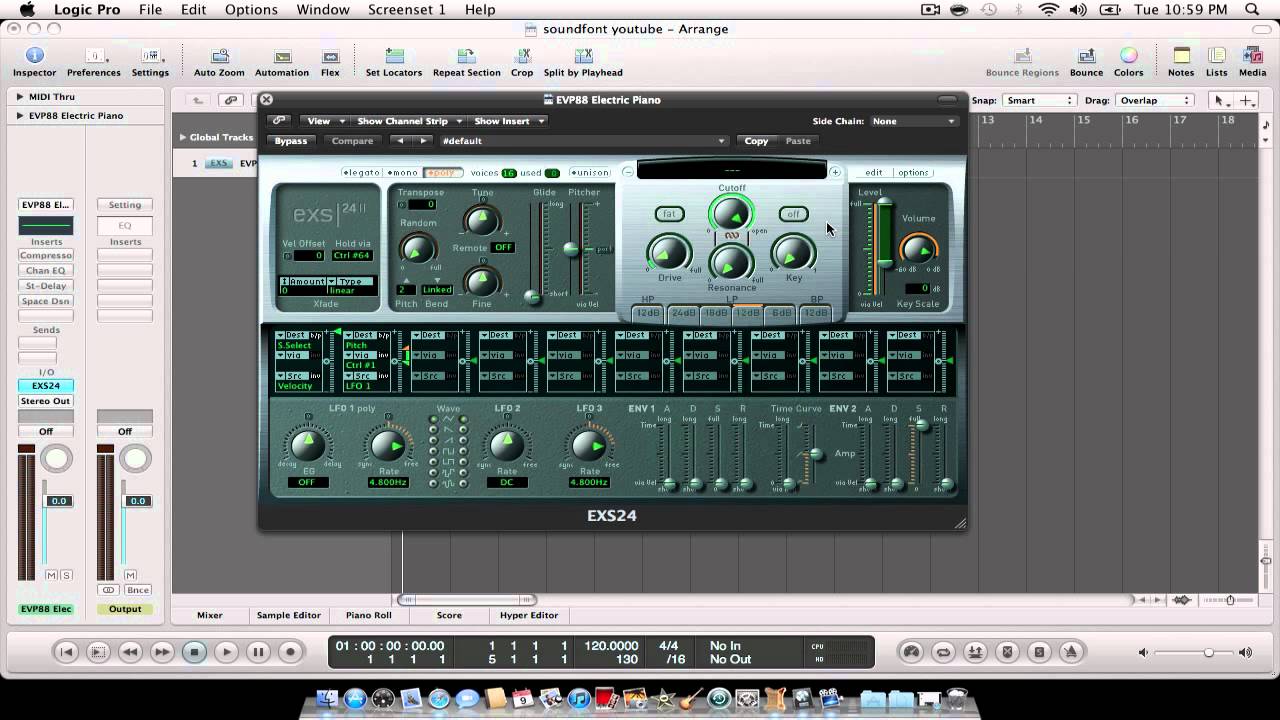This screenshot has height=720, width=1280.
Task: Open the Snap mode dropdown
Action: (1039, 100)
